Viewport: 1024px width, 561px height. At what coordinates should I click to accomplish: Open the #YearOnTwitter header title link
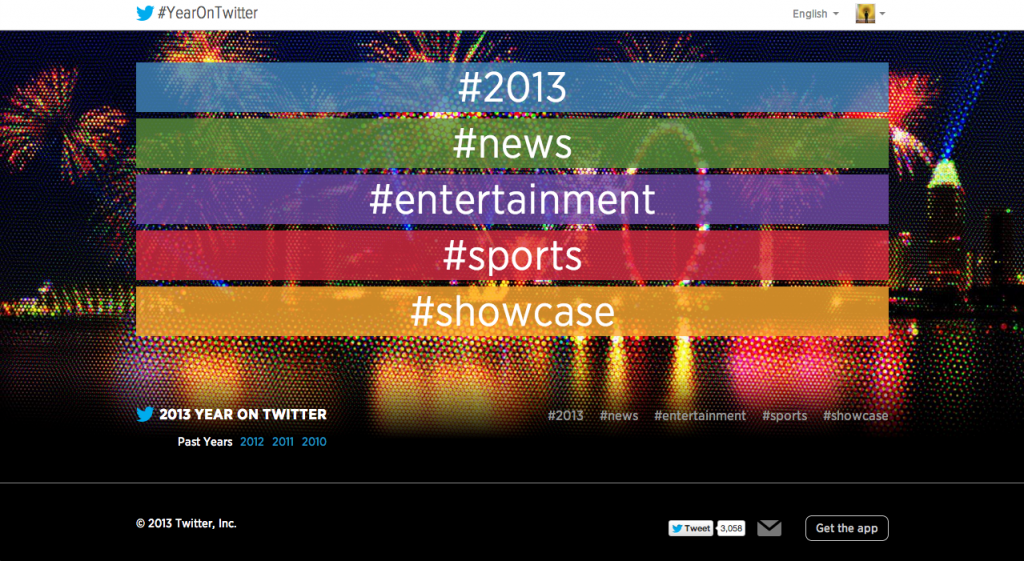pos(208,13)
